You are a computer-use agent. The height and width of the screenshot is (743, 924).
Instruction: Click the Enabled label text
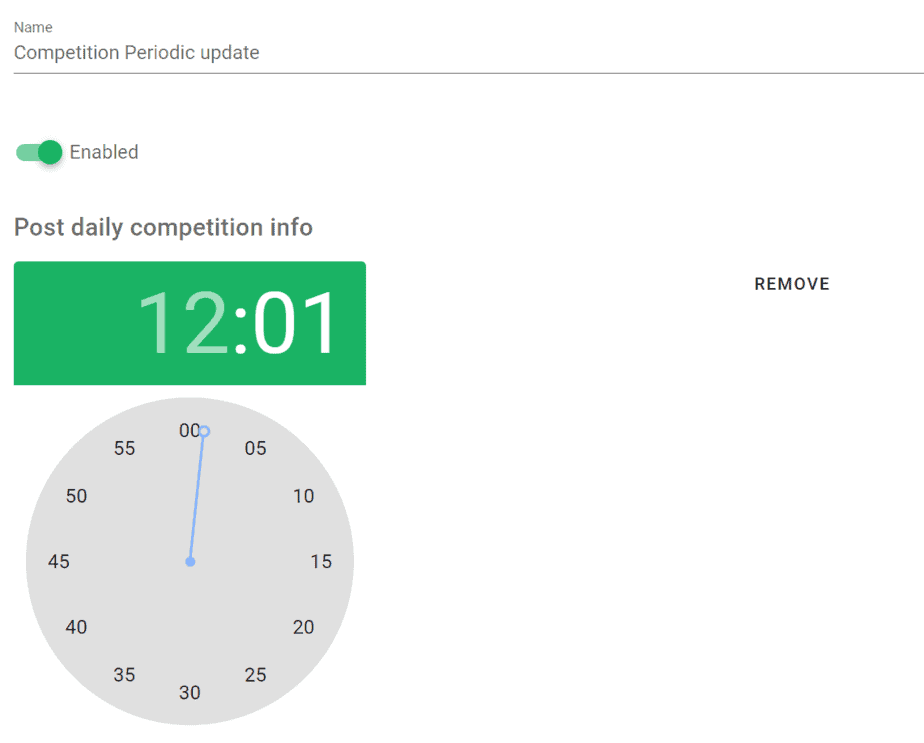click(104, 152)
